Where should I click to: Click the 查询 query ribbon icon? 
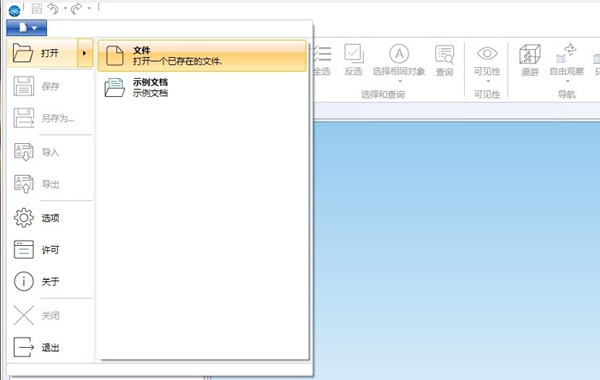coord(444,54)
